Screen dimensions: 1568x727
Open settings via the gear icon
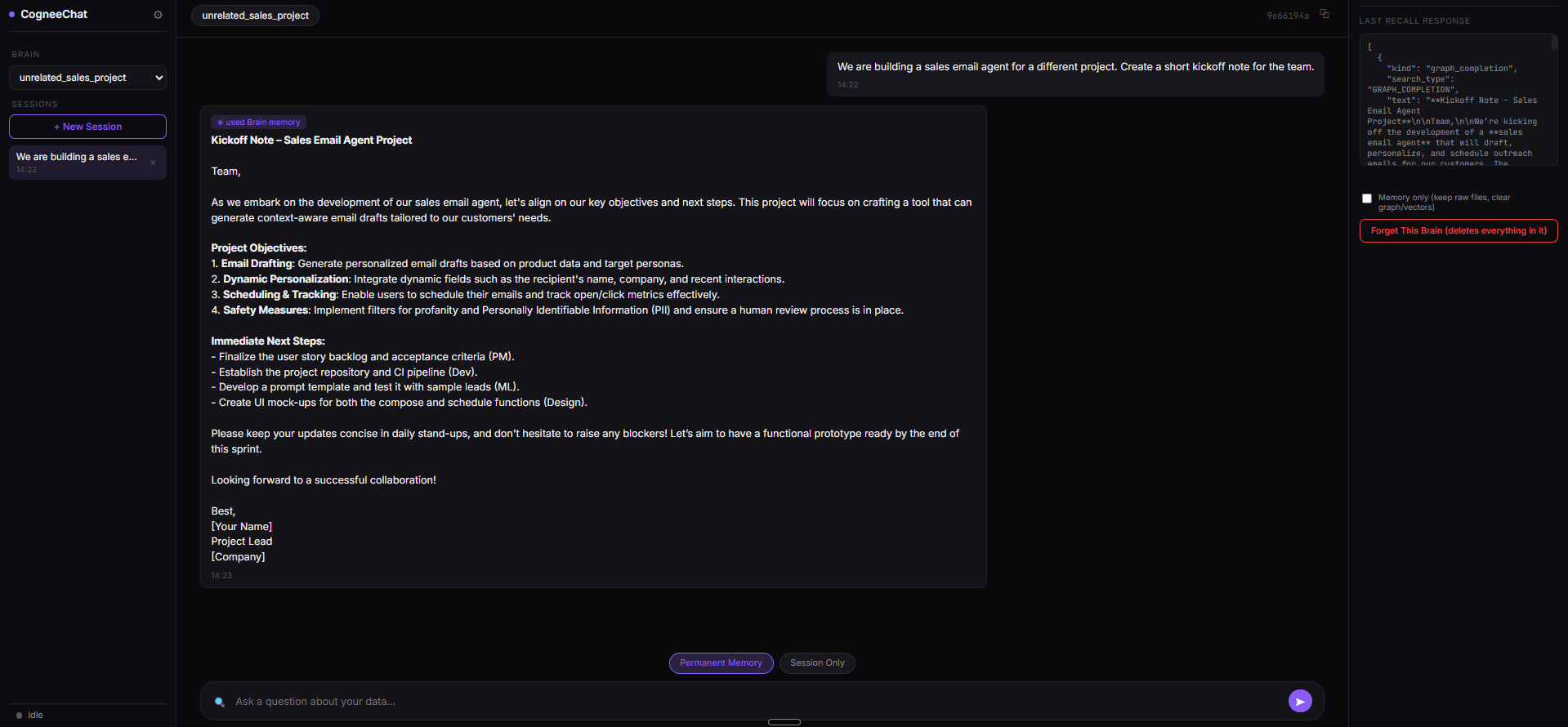[158, 15]
